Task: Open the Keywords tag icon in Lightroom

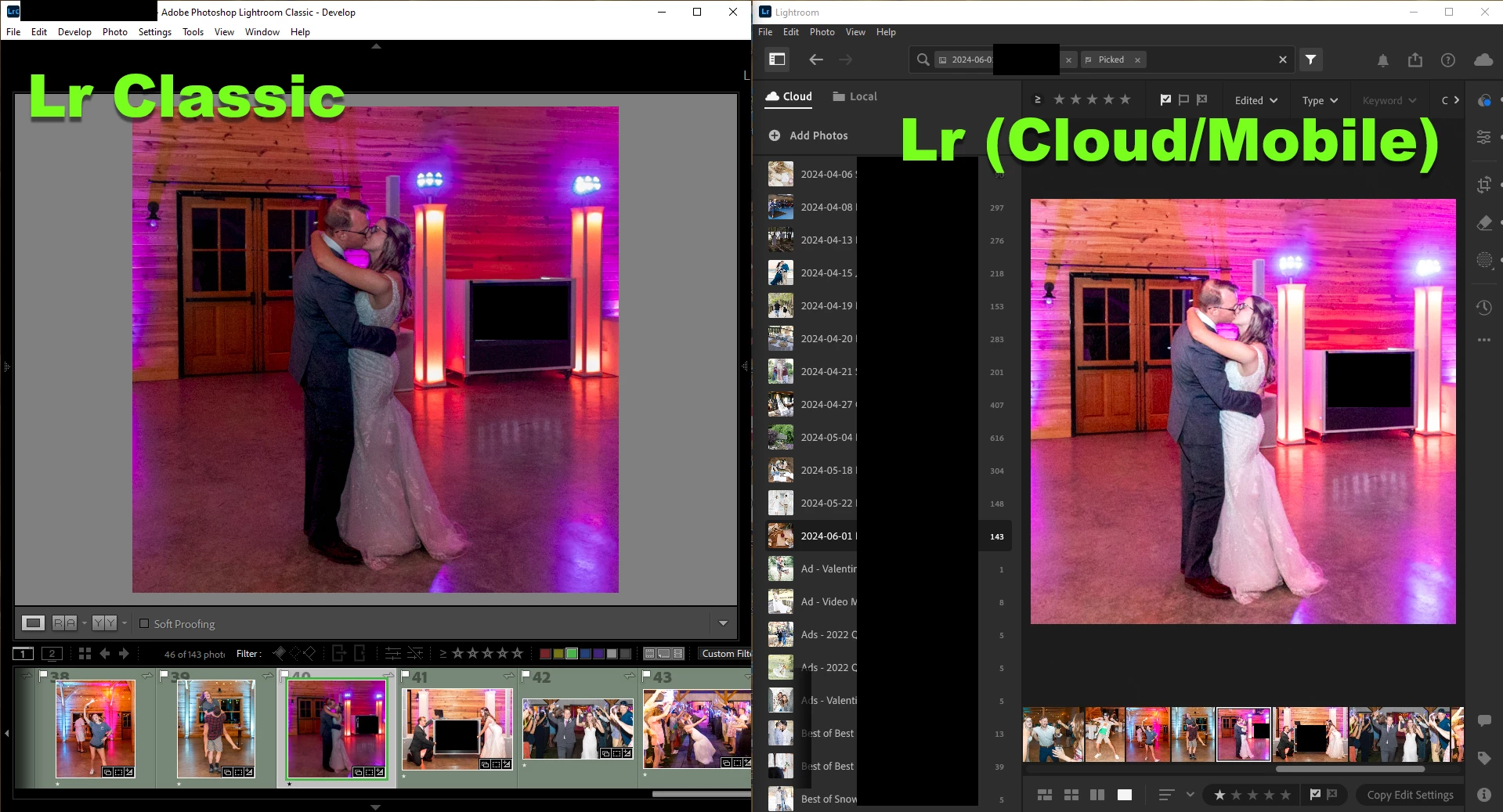Action: (1483, 758)
